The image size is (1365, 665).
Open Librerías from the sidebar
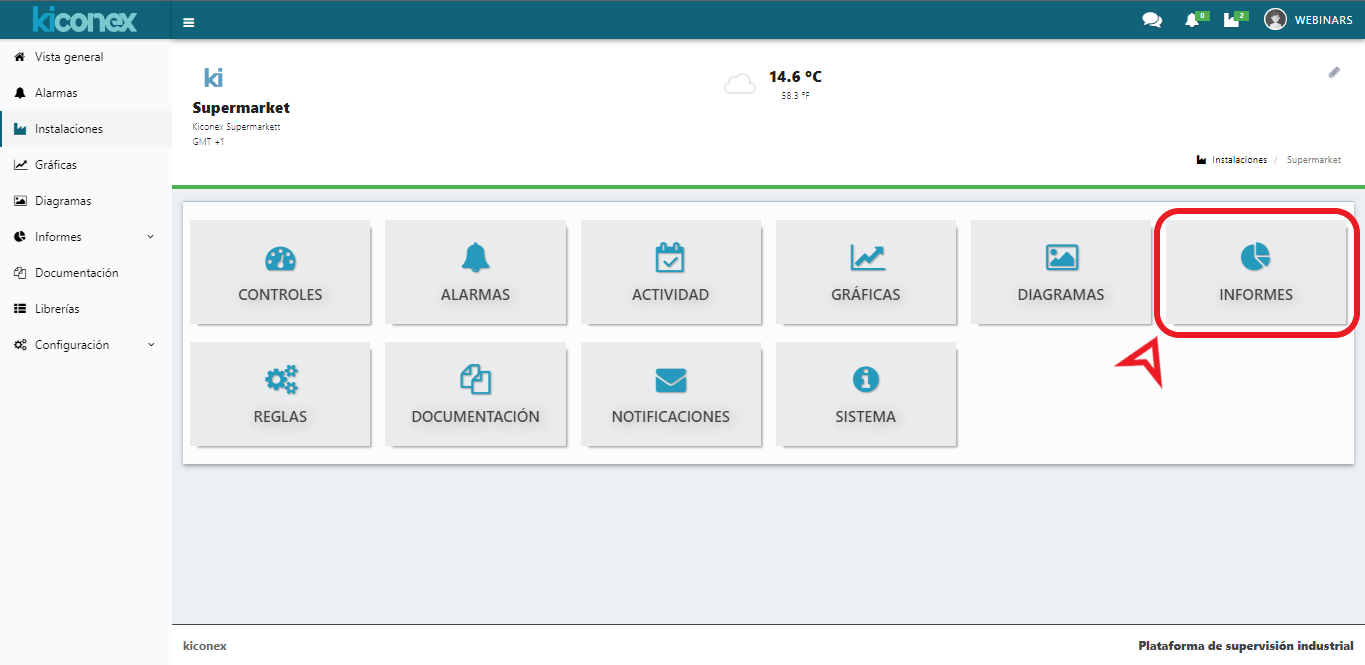point(57,309)
